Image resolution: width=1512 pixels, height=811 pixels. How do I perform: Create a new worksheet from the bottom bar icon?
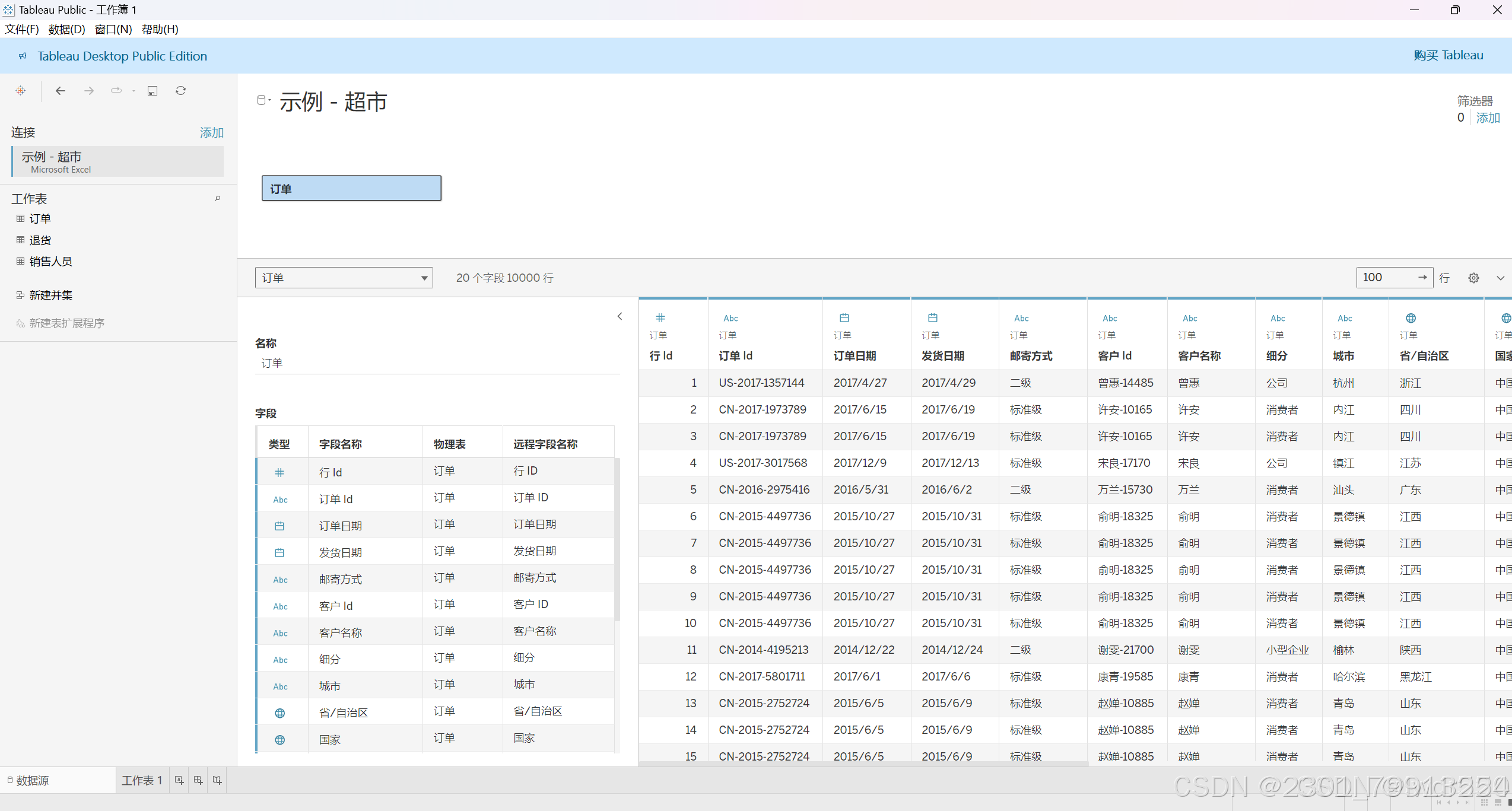(x=179, y=780)
